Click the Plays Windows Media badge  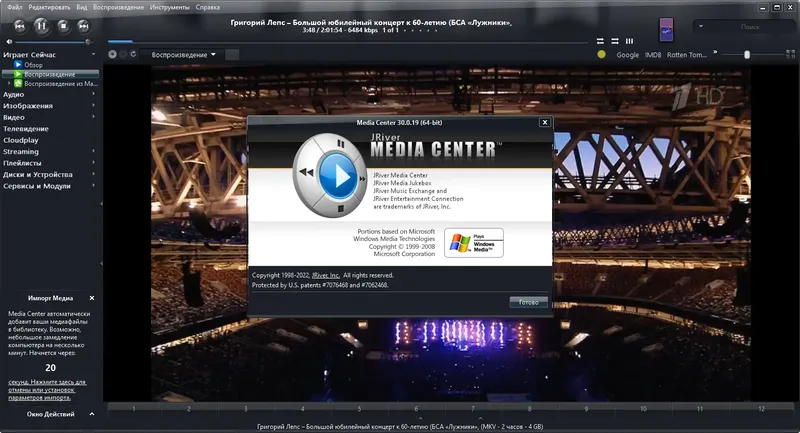click(474, 243)
